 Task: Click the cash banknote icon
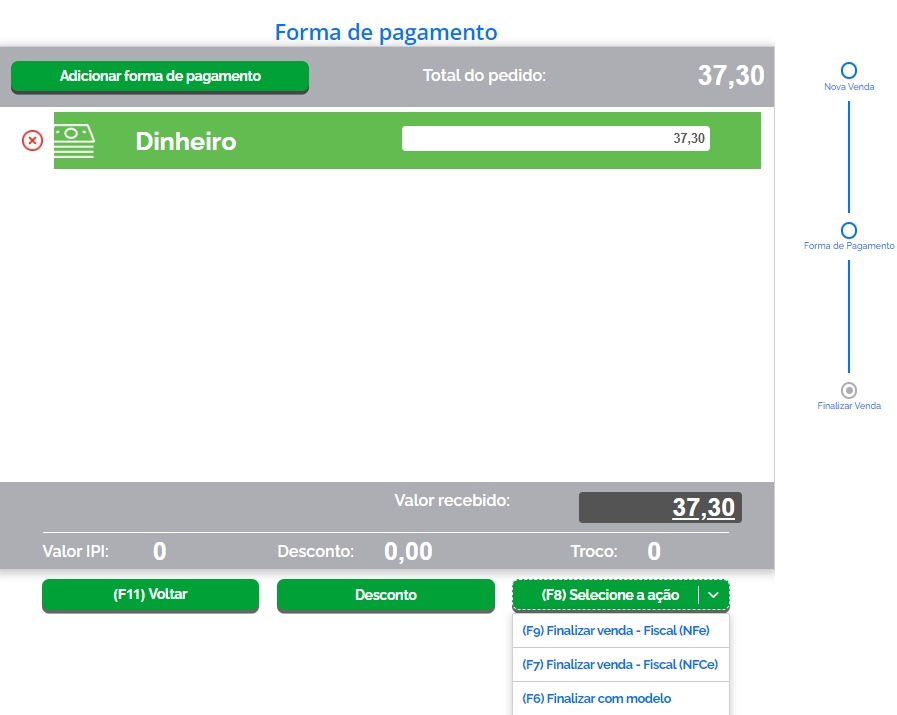click(74, 141)
